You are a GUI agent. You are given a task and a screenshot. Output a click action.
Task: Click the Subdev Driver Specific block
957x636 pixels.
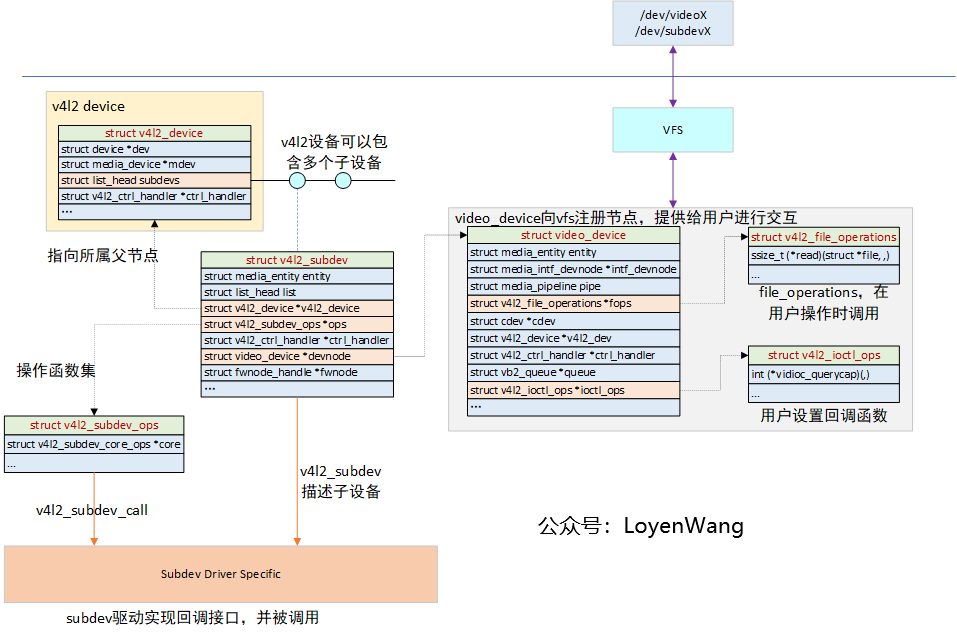(x=221, y=574)
